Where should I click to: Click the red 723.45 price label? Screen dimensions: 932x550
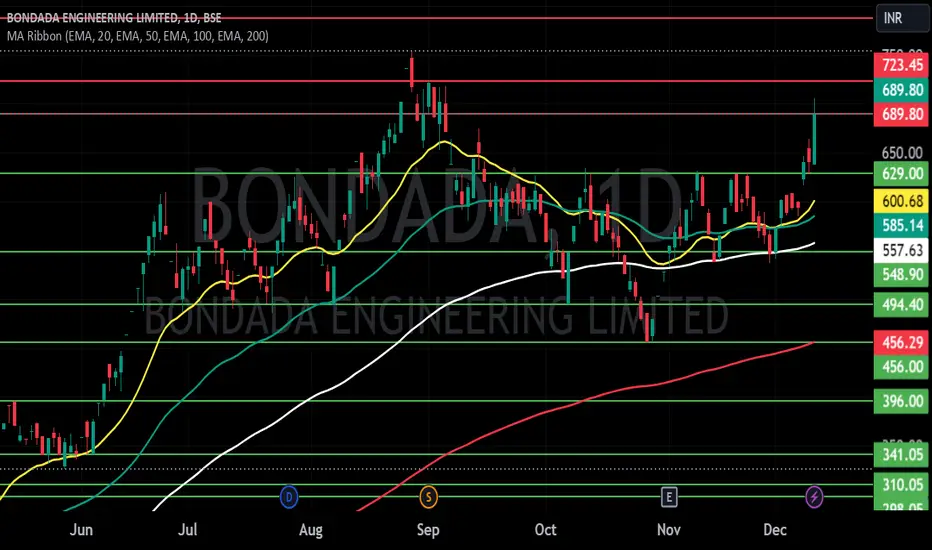[x=901, y=65]
